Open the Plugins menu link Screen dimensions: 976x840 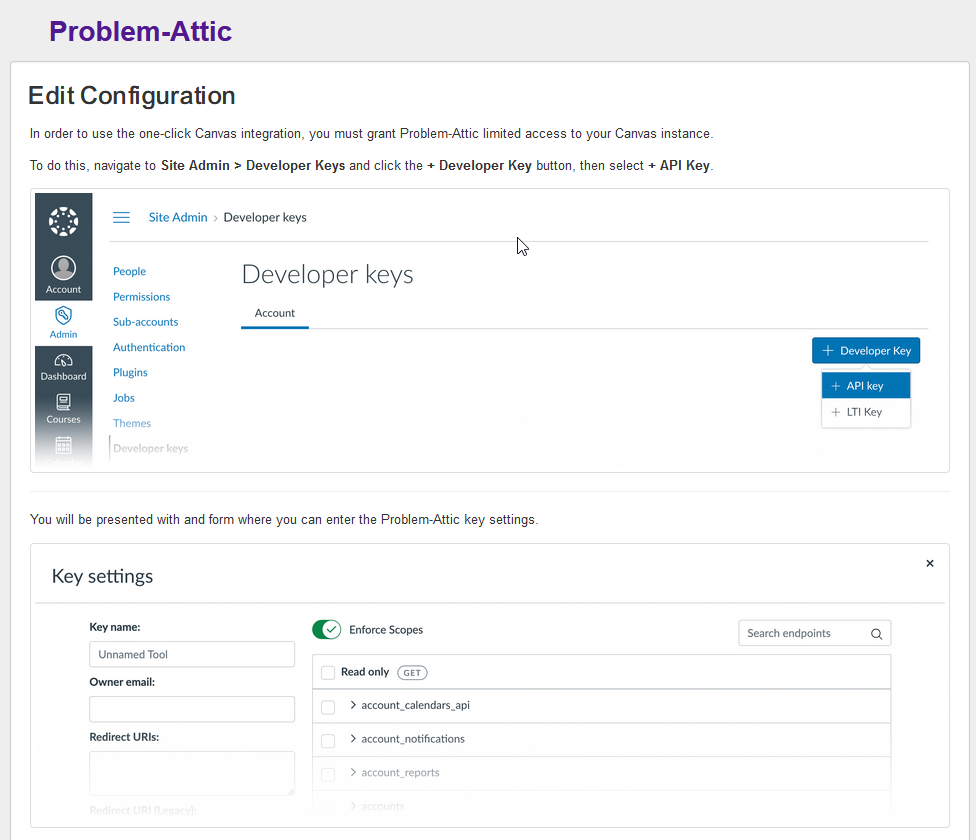pos(130,372)
